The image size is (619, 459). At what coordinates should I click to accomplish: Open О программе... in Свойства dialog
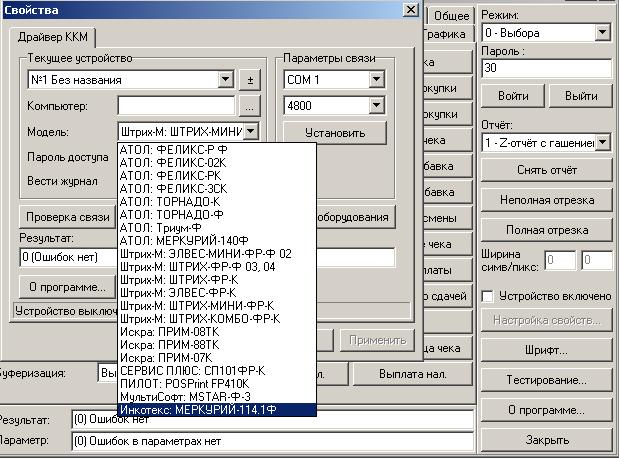point(68,287)
